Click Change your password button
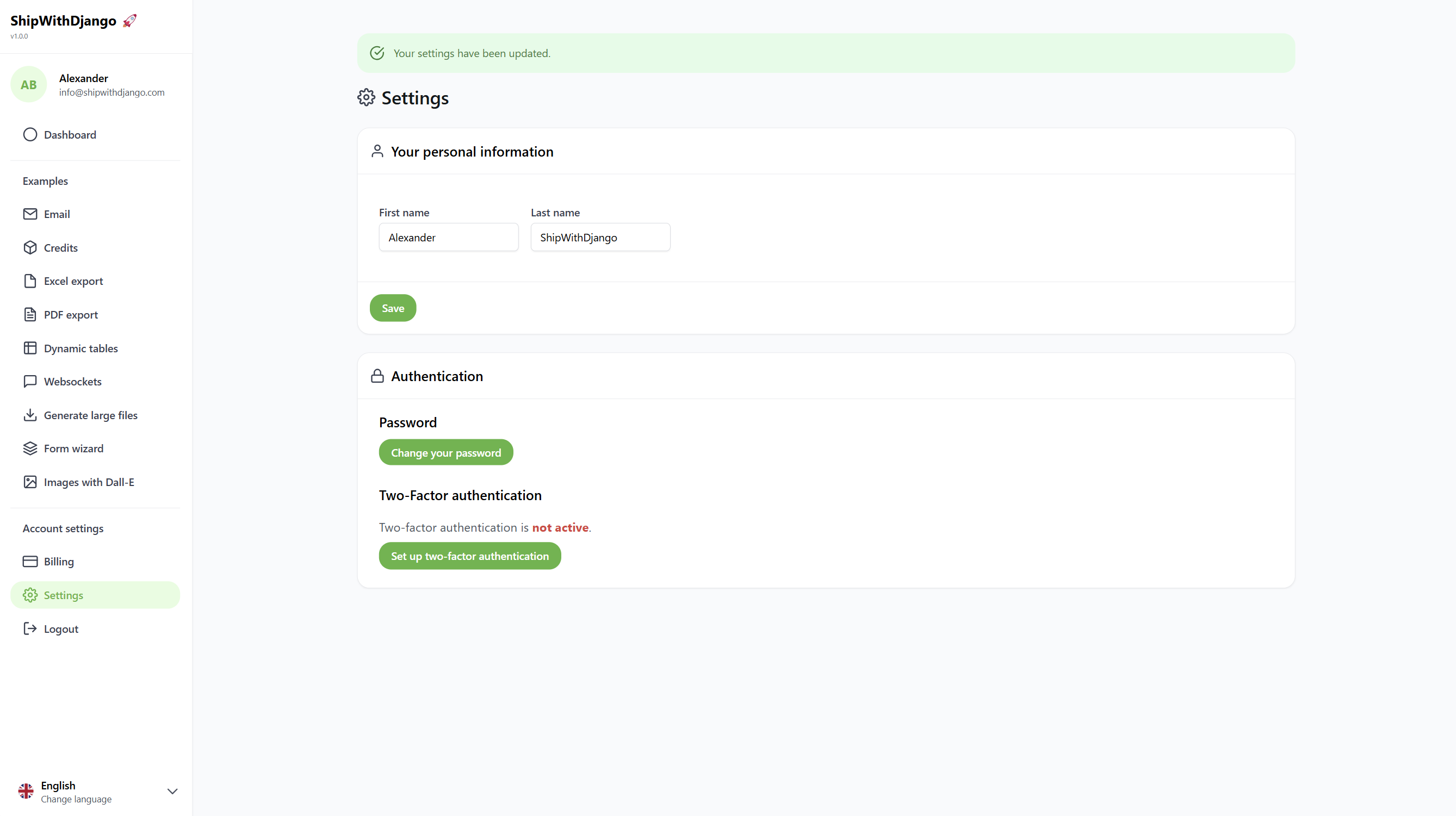 446,452
